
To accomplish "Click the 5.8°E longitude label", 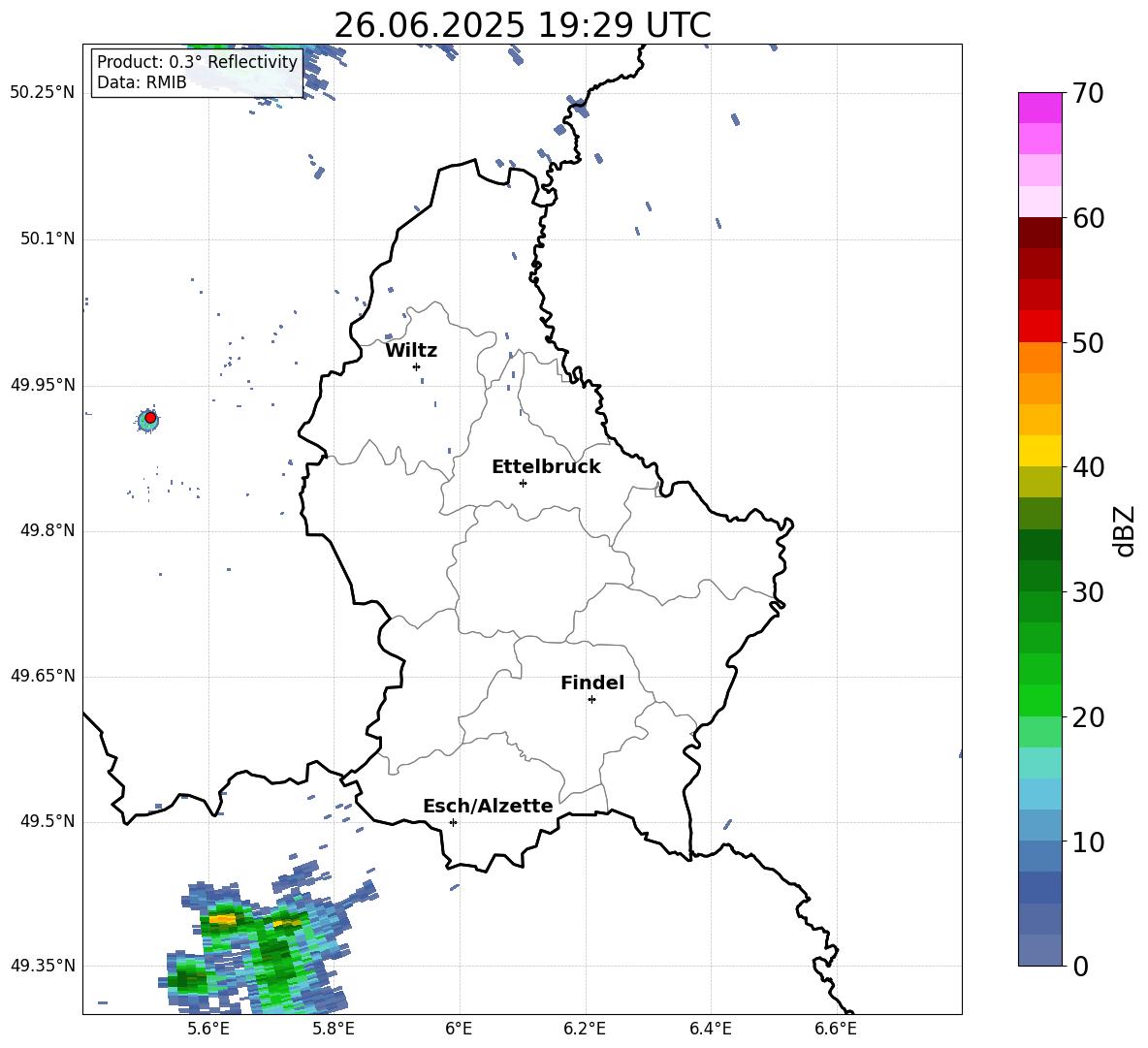I will (x=334, y=1029).
